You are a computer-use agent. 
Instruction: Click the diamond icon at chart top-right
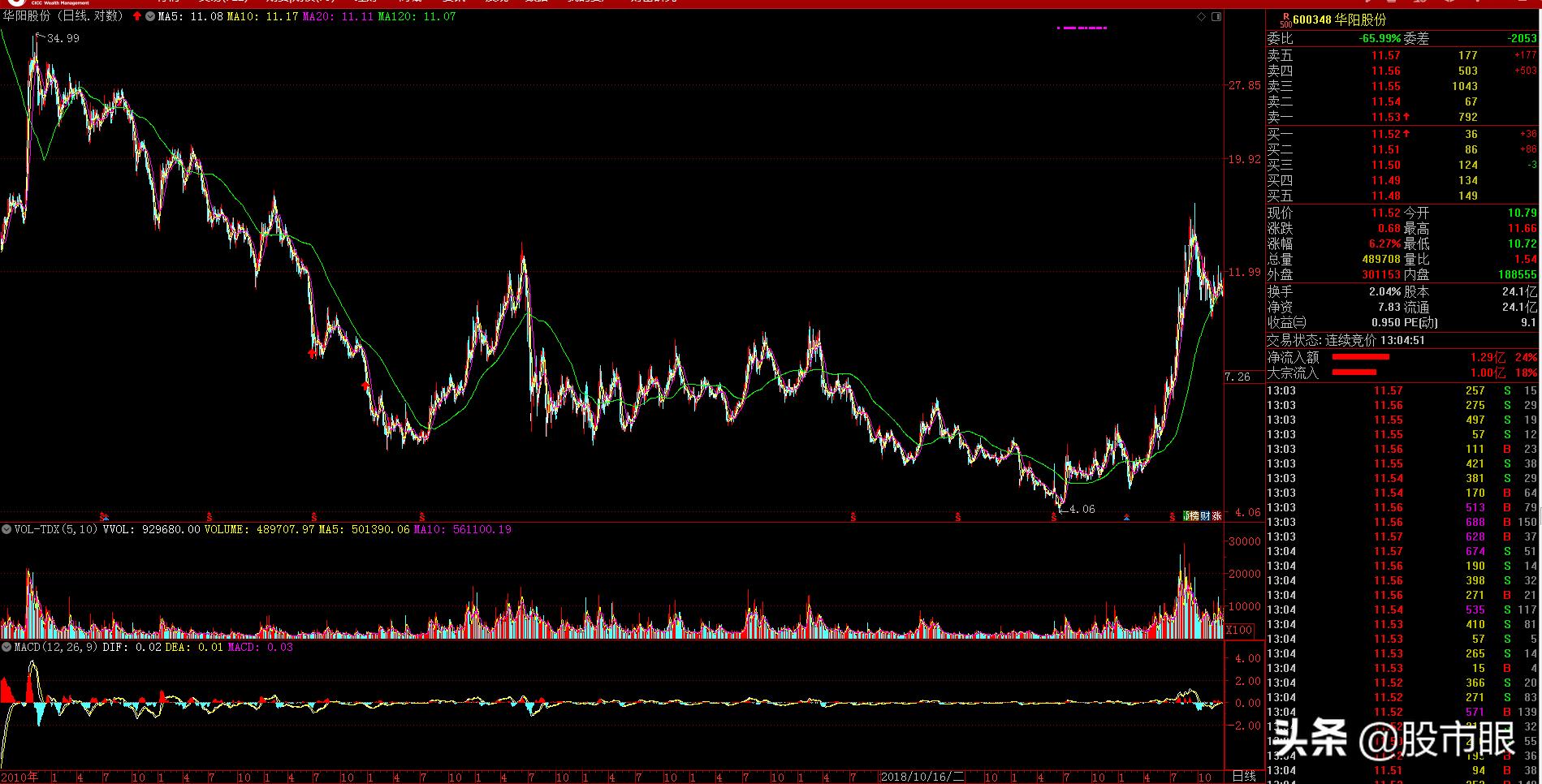coord(1202,17)
